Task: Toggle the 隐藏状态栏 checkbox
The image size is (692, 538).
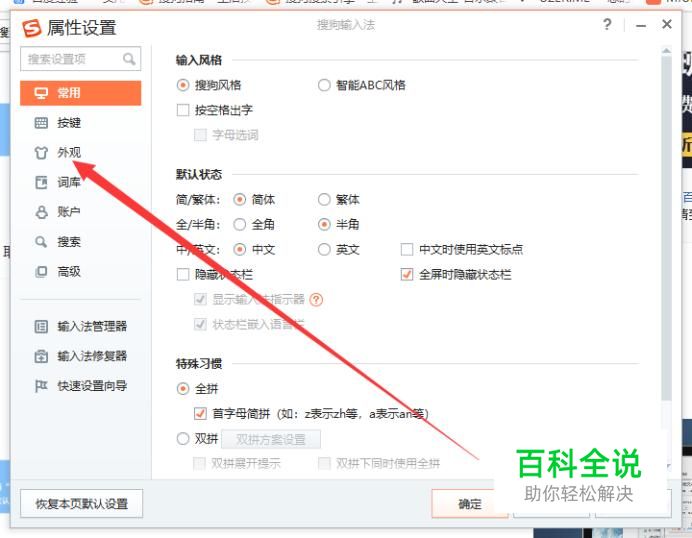Action: 183,275
